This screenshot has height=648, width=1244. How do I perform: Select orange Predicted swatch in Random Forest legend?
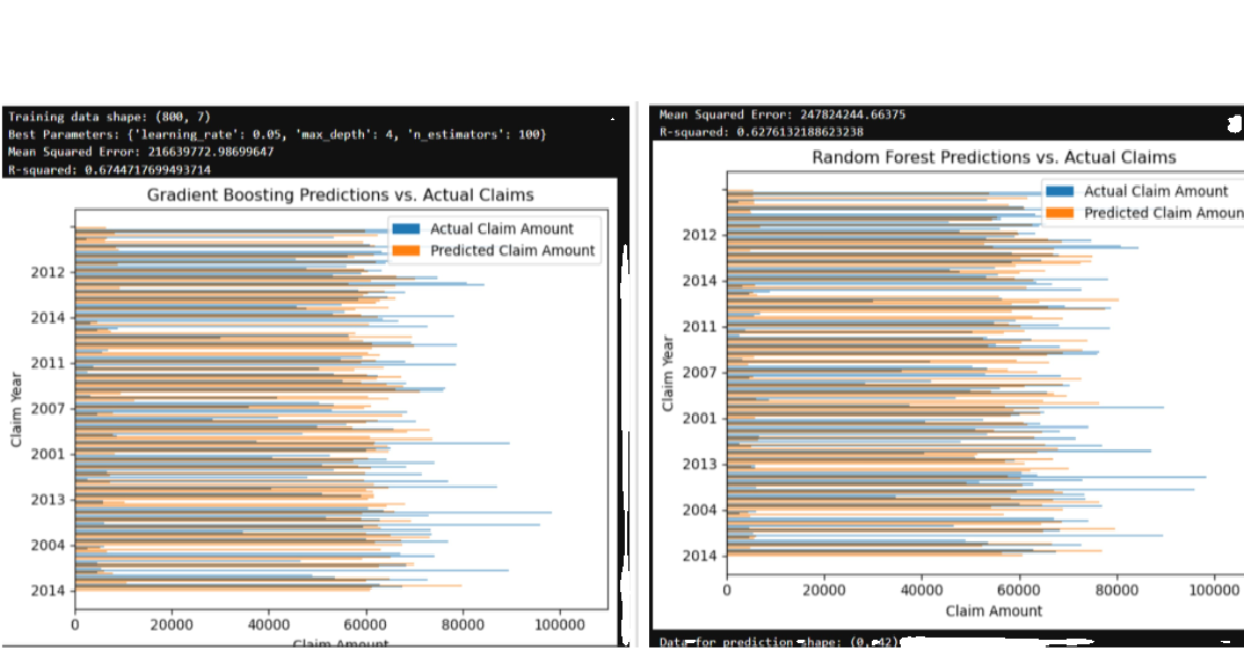tap(1060, 212)
